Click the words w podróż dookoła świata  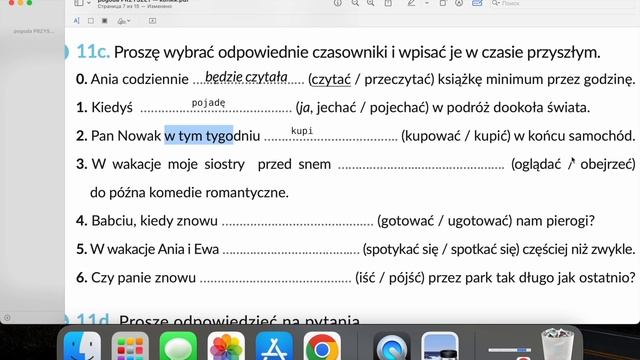pos(511,107)
